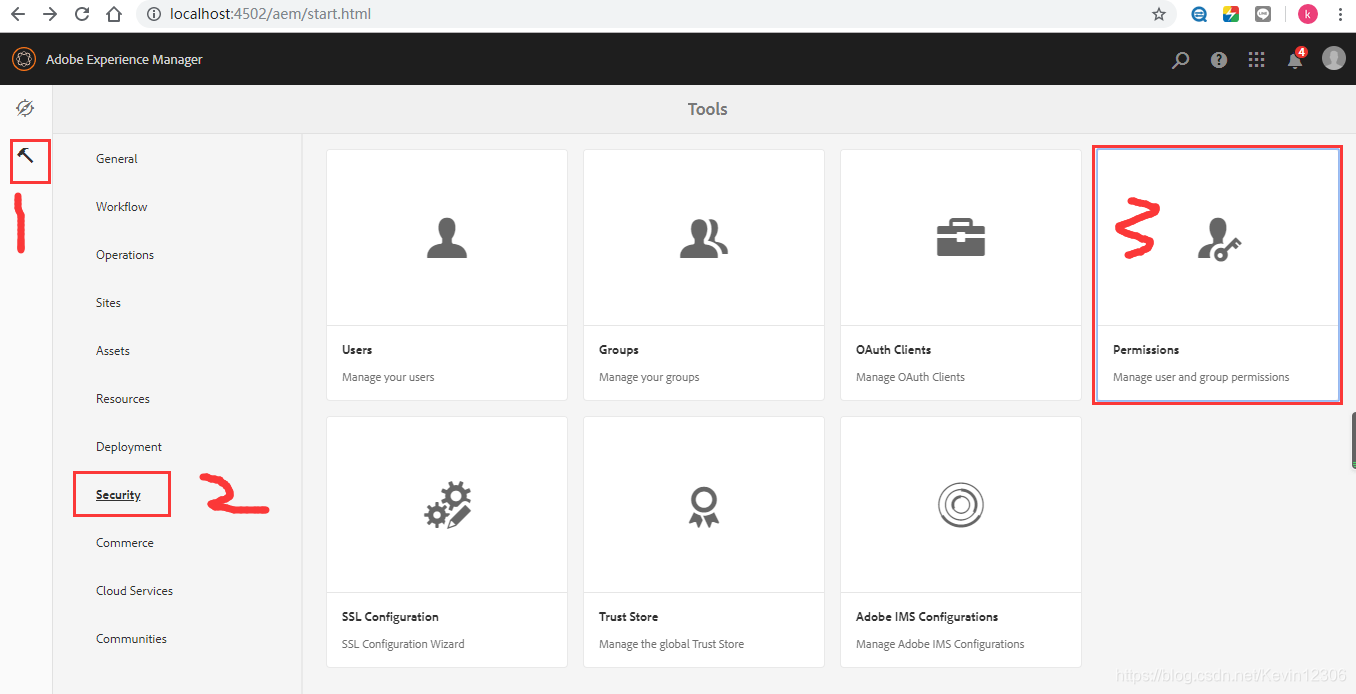Select Communities in the Tools menu
This screenshot has height=694, width=1356.
click(131, 639)
